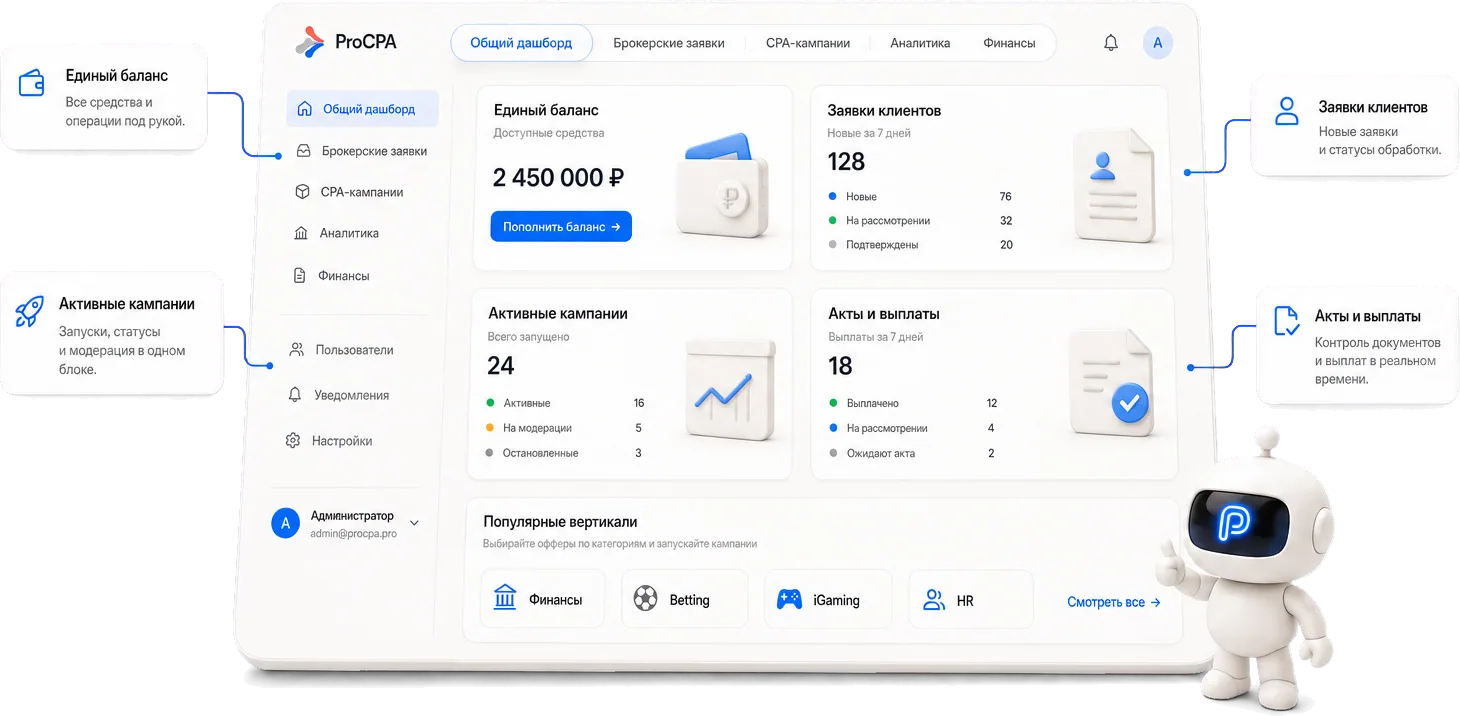Viewport: 1460px width, 716px height.
Task: Click Выплачено row in Акты и выплаты
Action: tap(913, 403)
